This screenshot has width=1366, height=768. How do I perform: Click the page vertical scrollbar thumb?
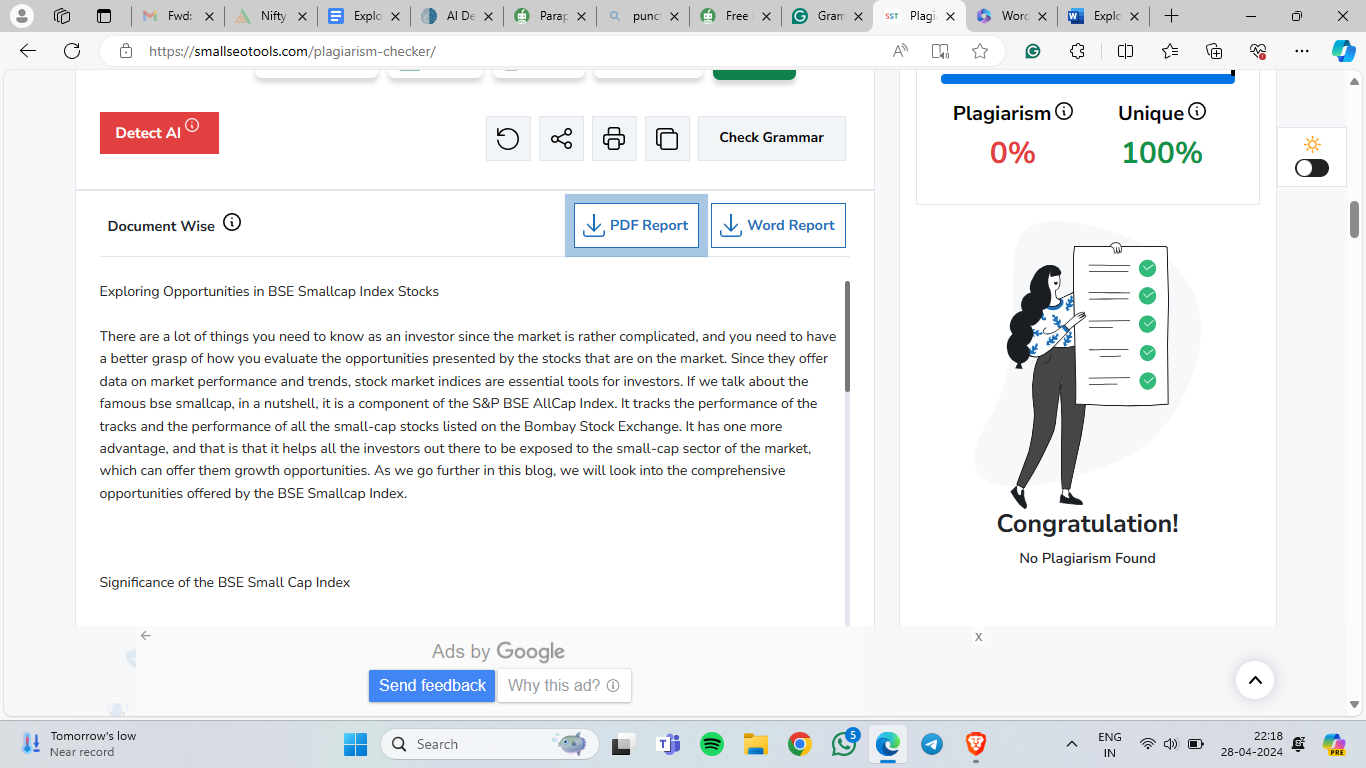click(x=1355, y=219)
